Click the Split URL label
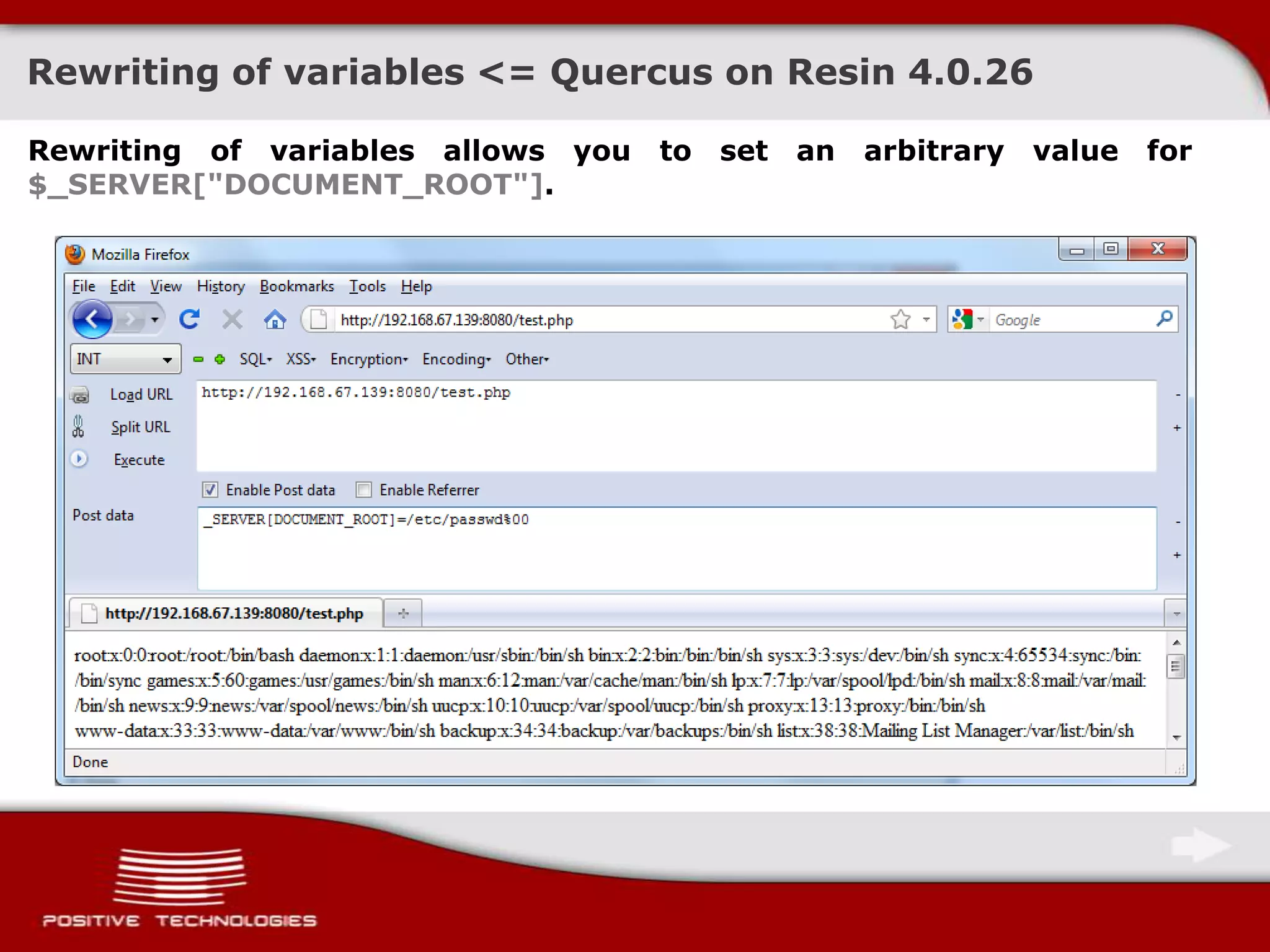This screenshot has width=1270, height=952. point(140,427)
